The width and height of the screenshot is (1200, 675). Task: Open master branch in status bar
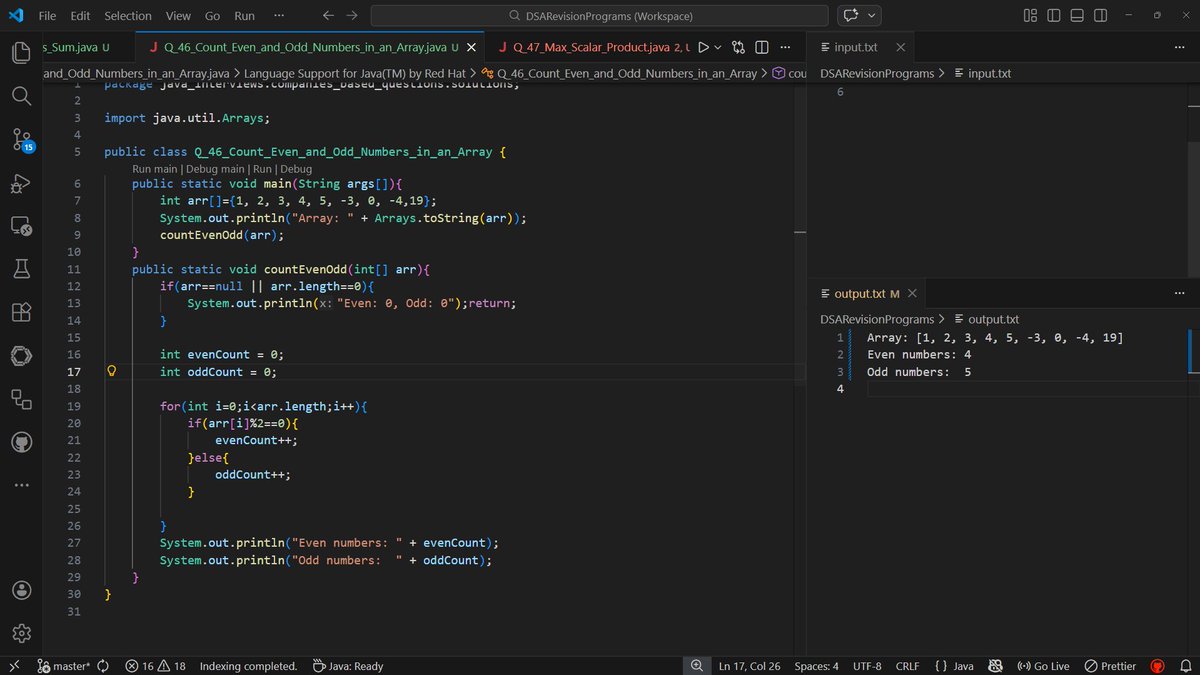click(x=62, y=666)
